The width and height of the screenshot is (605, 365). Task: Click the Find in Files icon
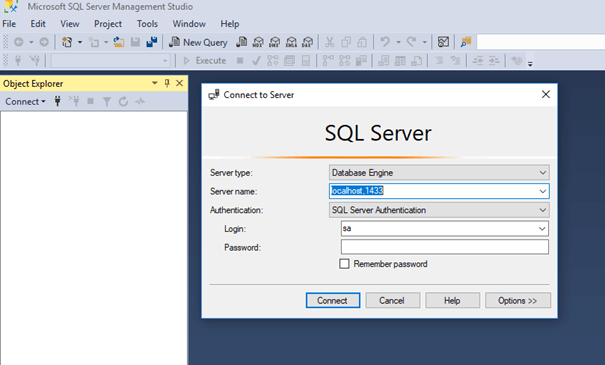(466, 42)
